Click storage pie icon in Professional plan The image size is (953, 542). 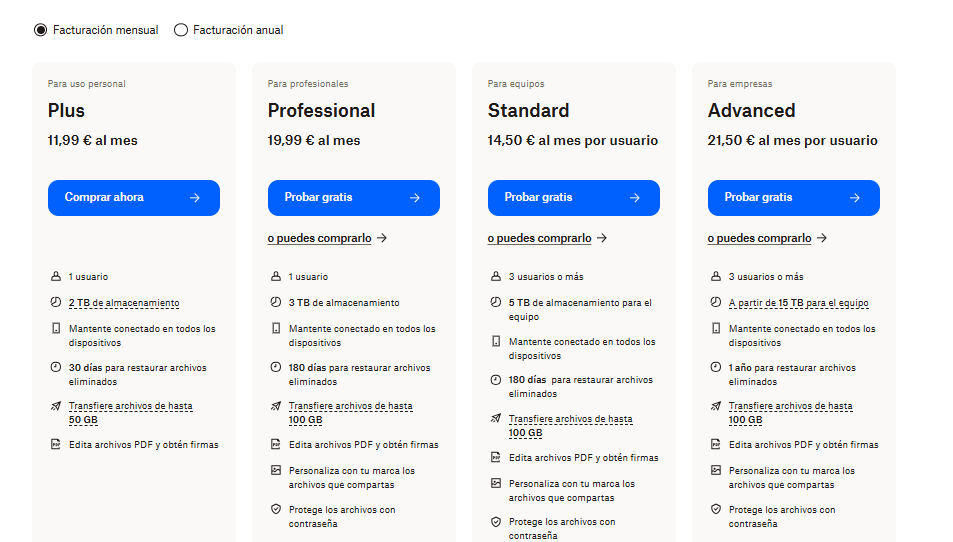275,302
